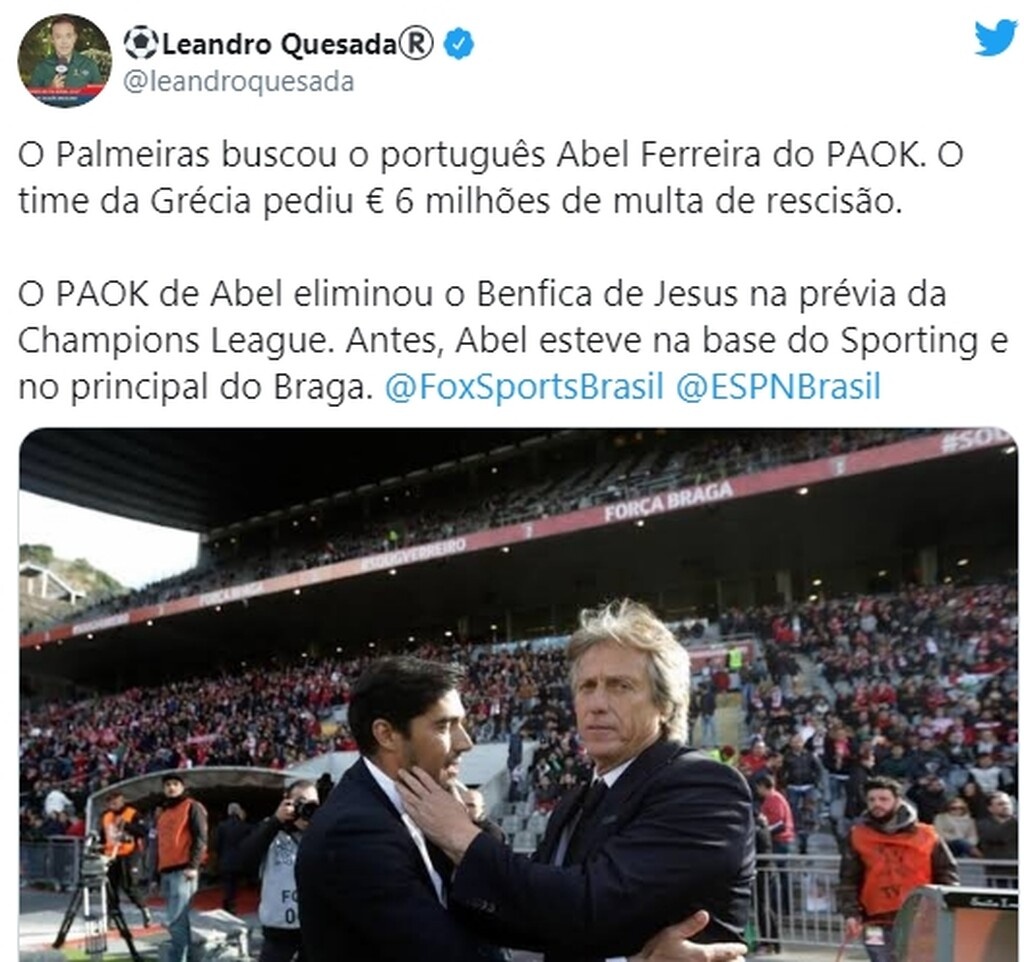
Task: Open the embedded stadium photo
Action: pos(519,695)
